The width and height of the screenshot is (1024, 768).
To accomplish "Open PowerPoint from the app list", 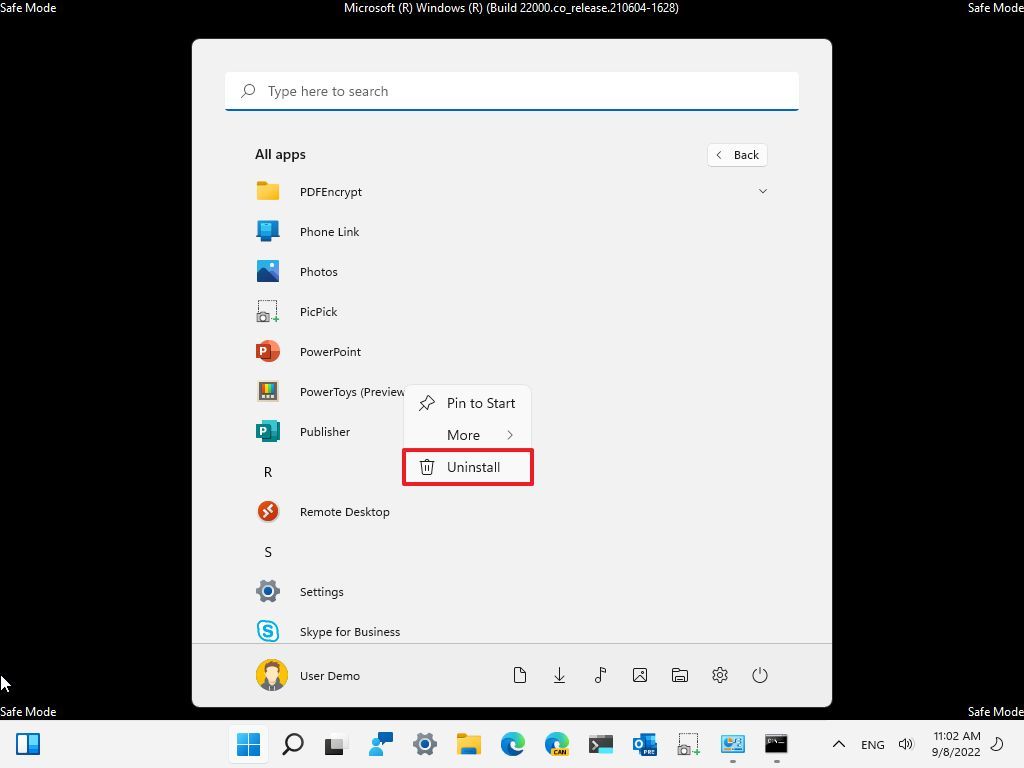I will (330, 351).
